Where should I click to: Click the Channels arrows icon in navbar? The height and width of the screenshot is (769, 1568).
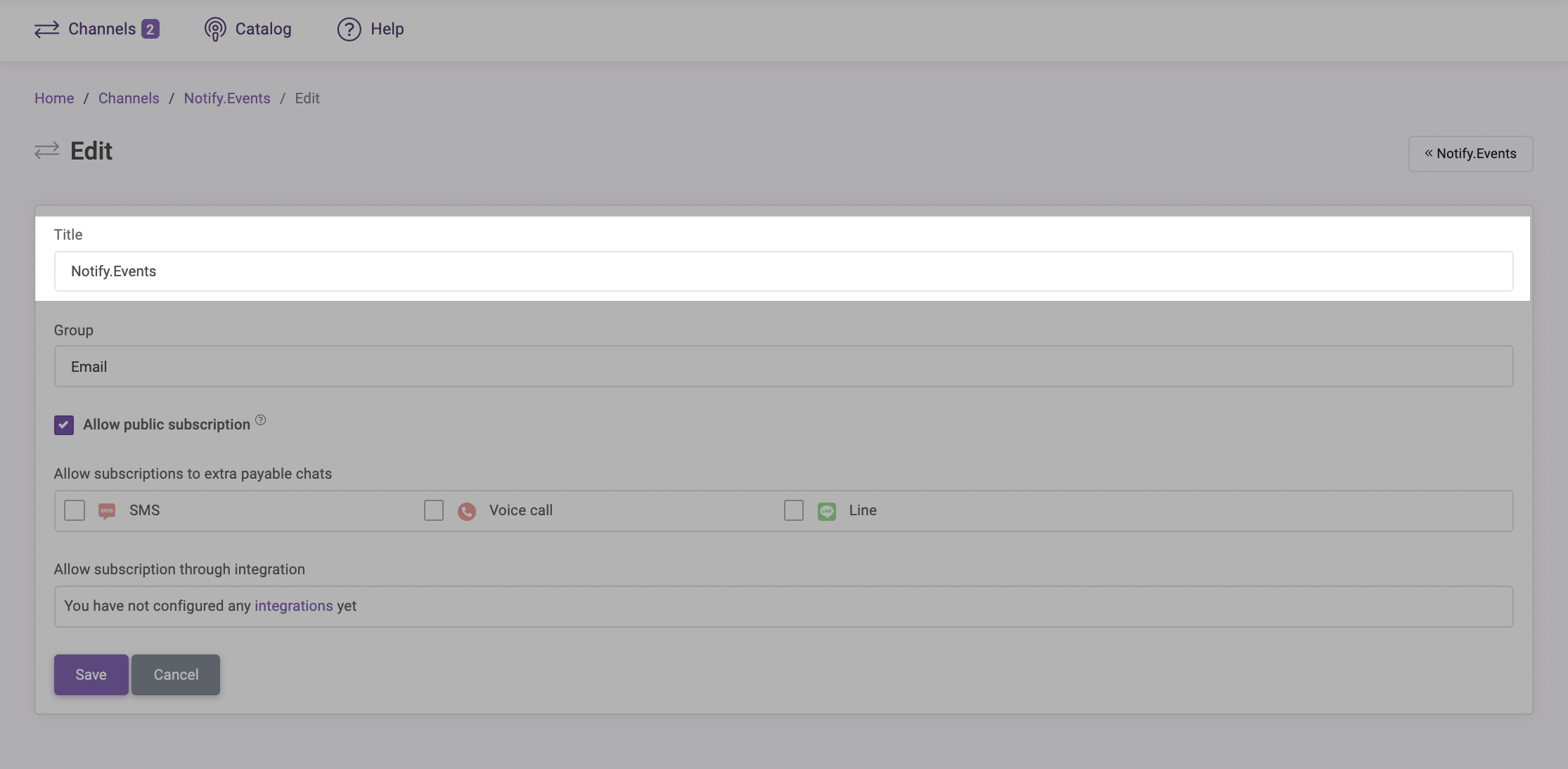pos(46,30)
